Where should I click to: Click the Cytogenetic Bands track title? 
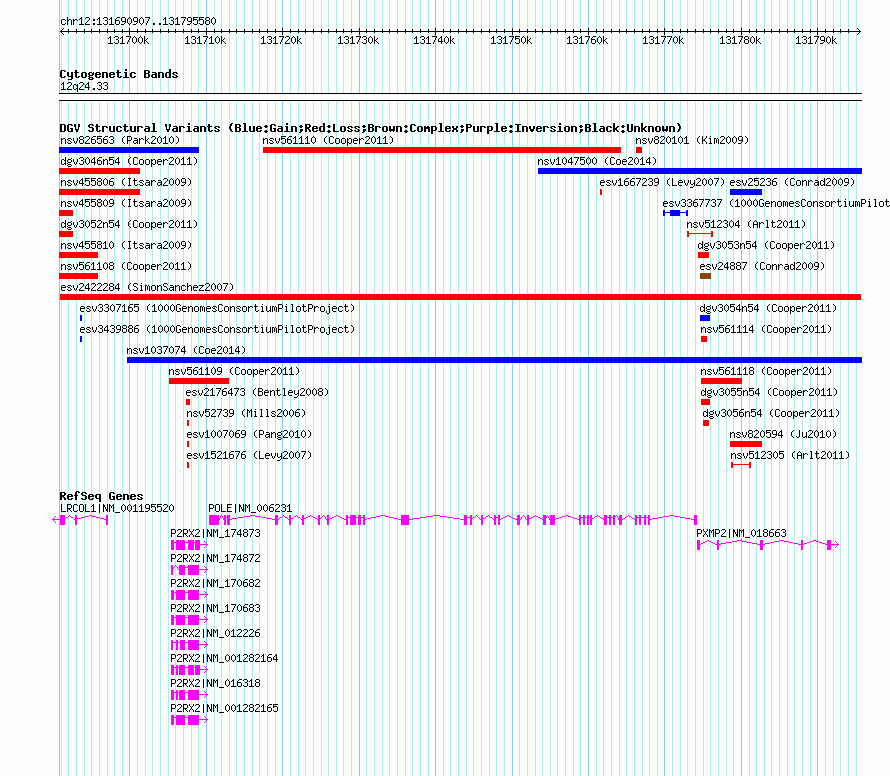pos(119,74)
